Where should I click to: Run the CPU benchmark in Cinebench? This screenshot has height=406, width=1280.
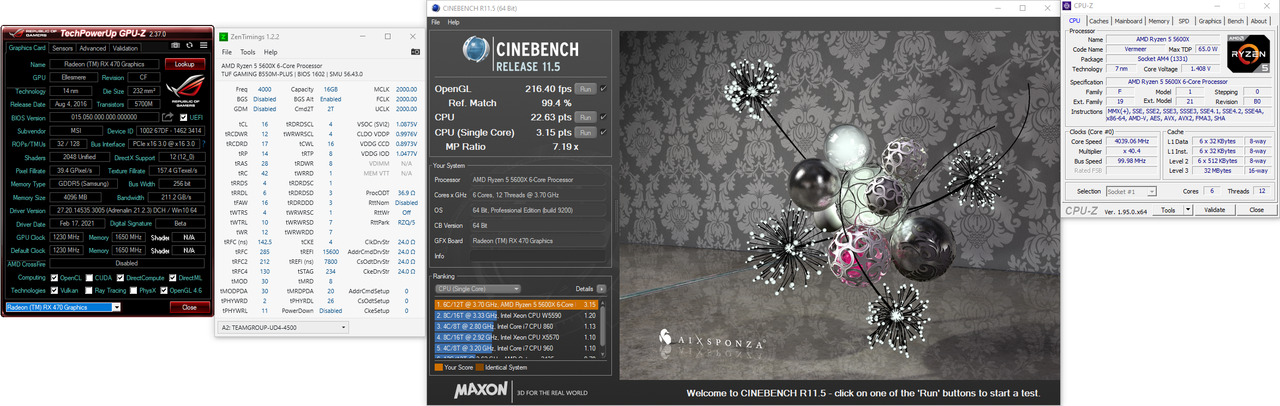coord(585,117)
